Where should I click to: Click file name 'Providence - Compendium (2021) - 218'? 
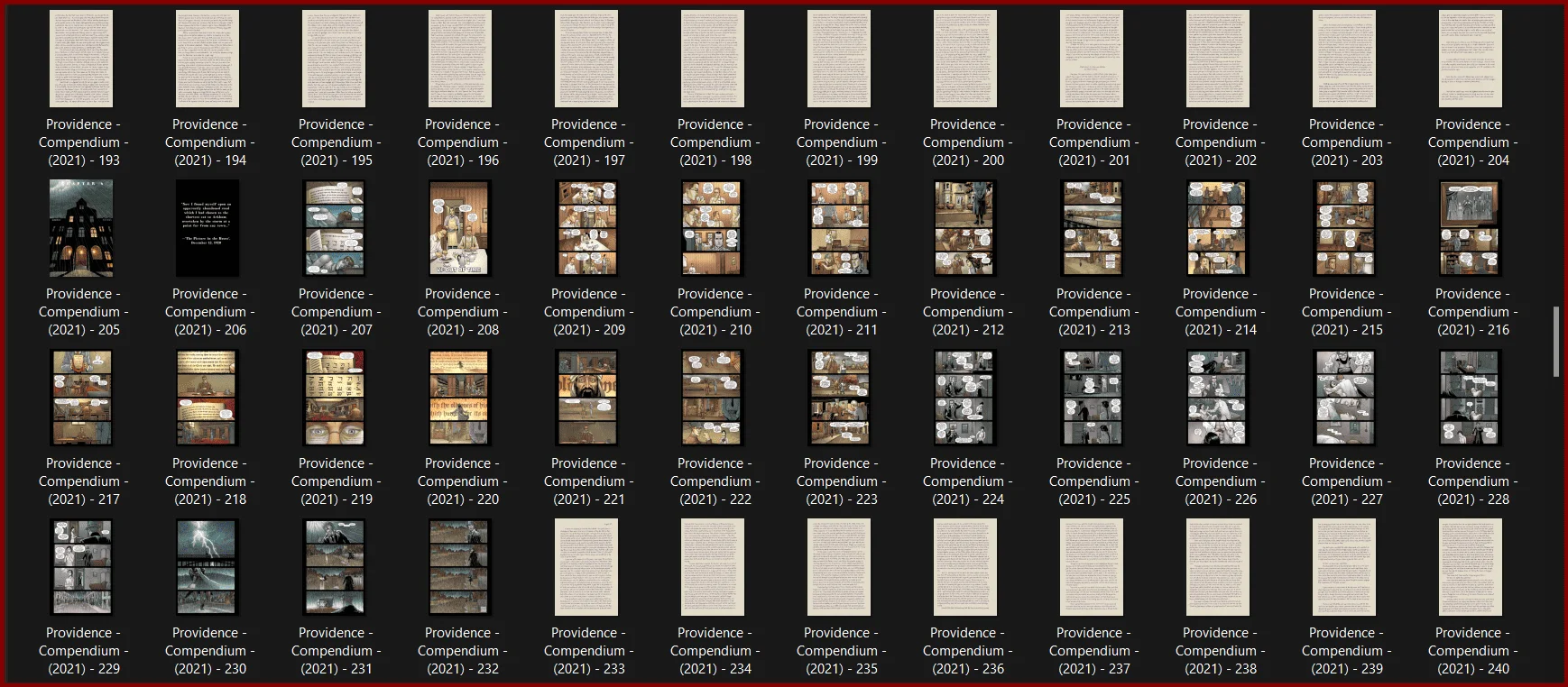click(209, 481)
